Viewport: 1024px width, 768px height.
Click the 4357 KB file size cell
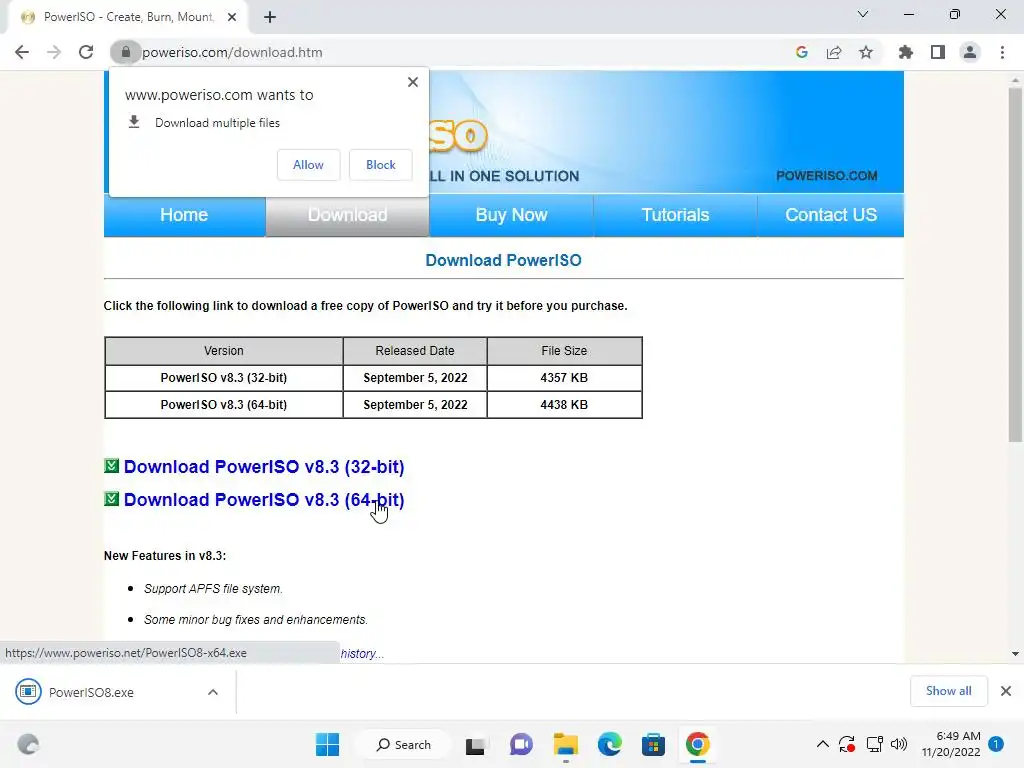[564, 377]
